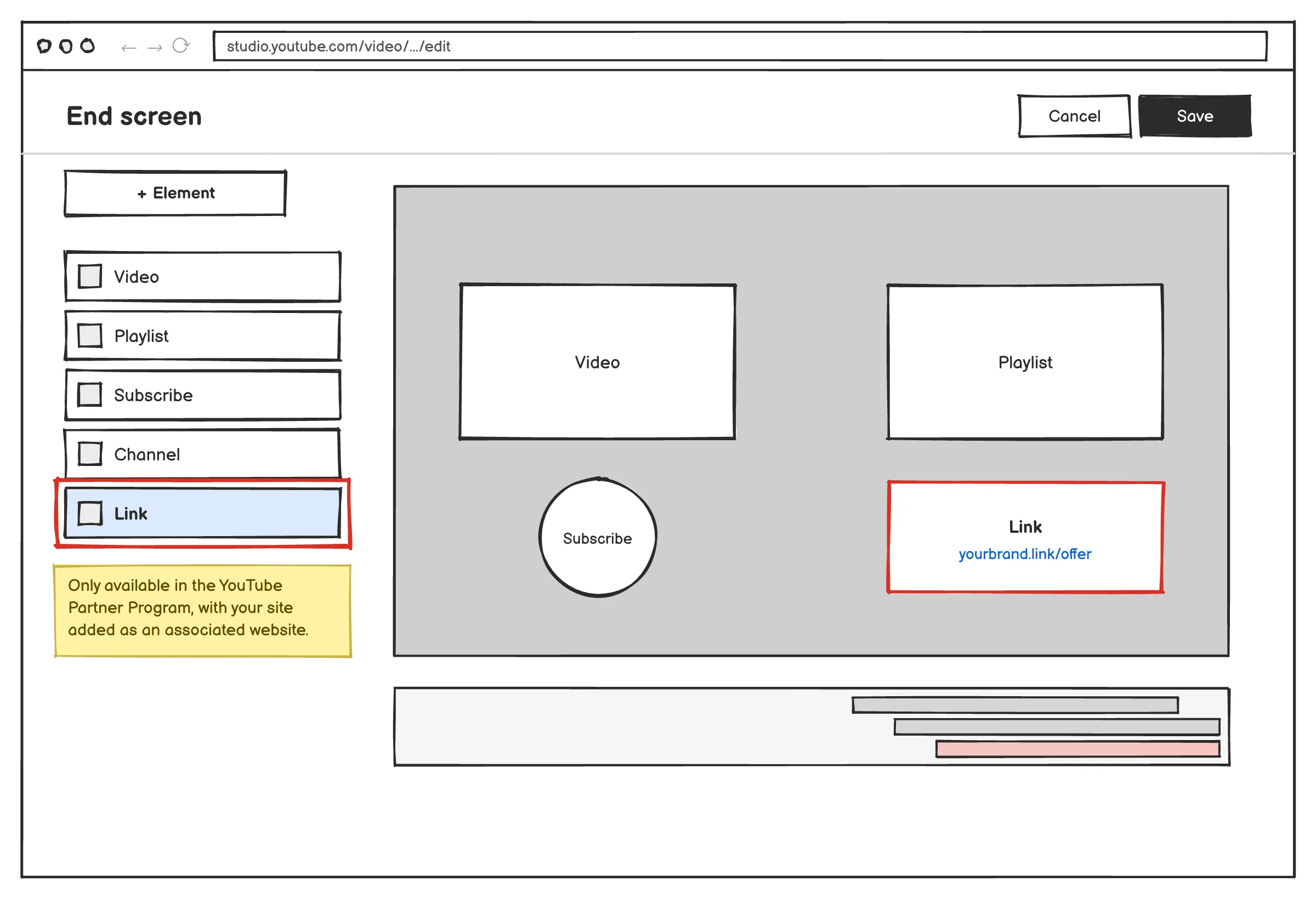
Task: Click the middle gray timeline bar
Action: click(1057, 727)
